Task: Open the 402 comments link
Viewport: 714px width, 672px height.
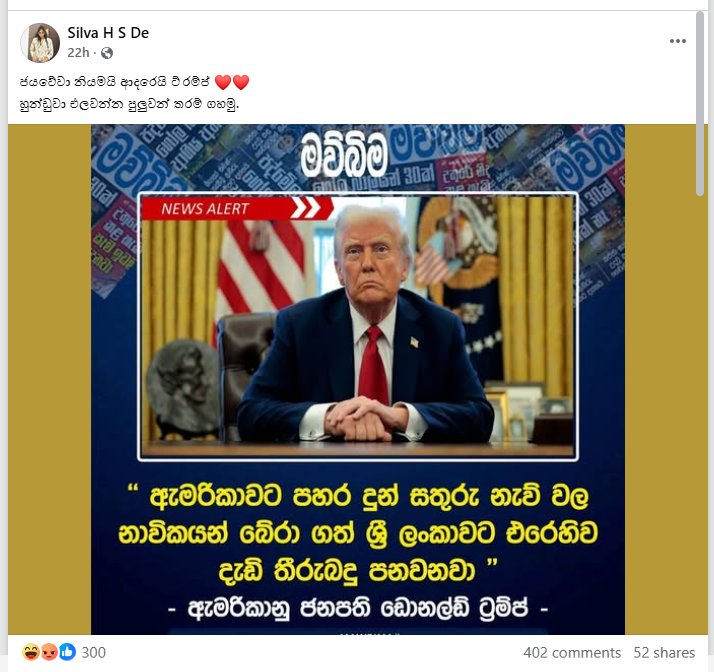Action: [x=572, y=652]
